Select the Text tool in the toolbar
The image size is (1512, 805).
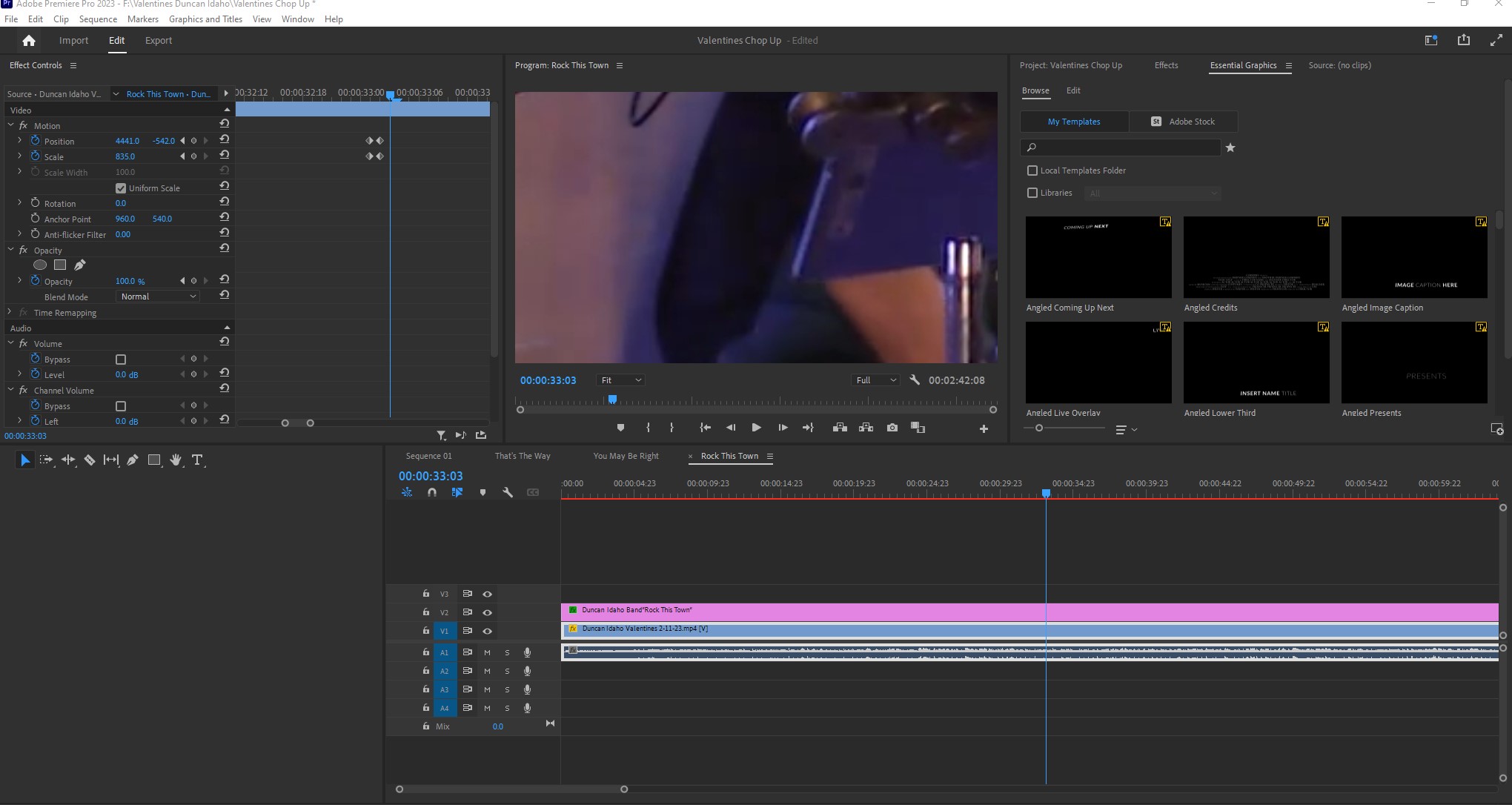coord(197,460)
